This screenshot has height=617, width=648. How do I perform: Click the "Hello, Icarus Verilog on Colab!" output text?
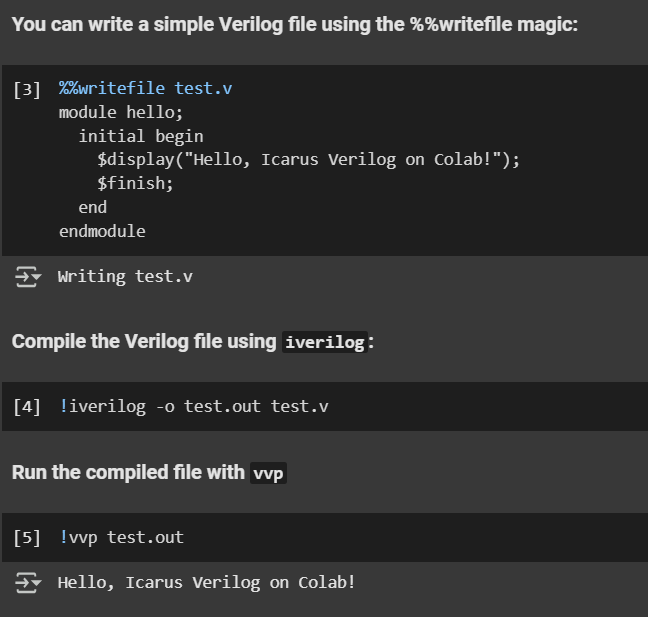(206, 582)
